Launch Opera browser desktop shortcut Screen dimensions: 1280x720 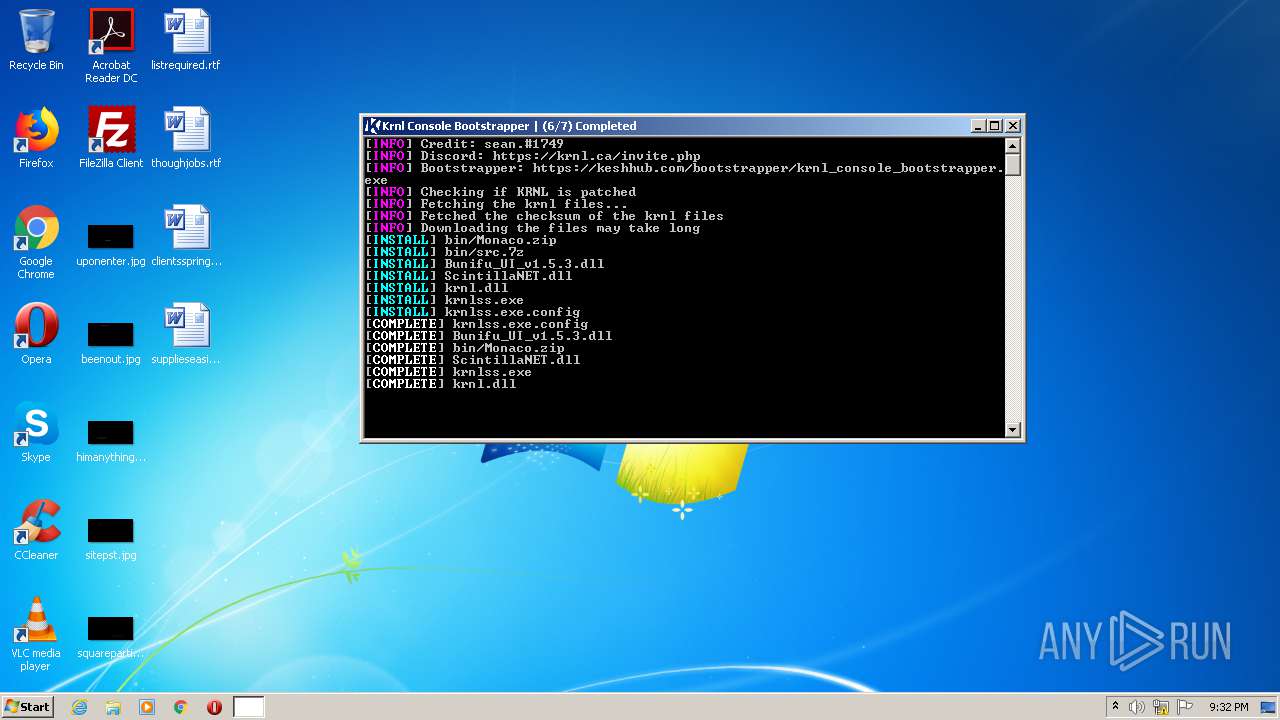coord(36,335)
